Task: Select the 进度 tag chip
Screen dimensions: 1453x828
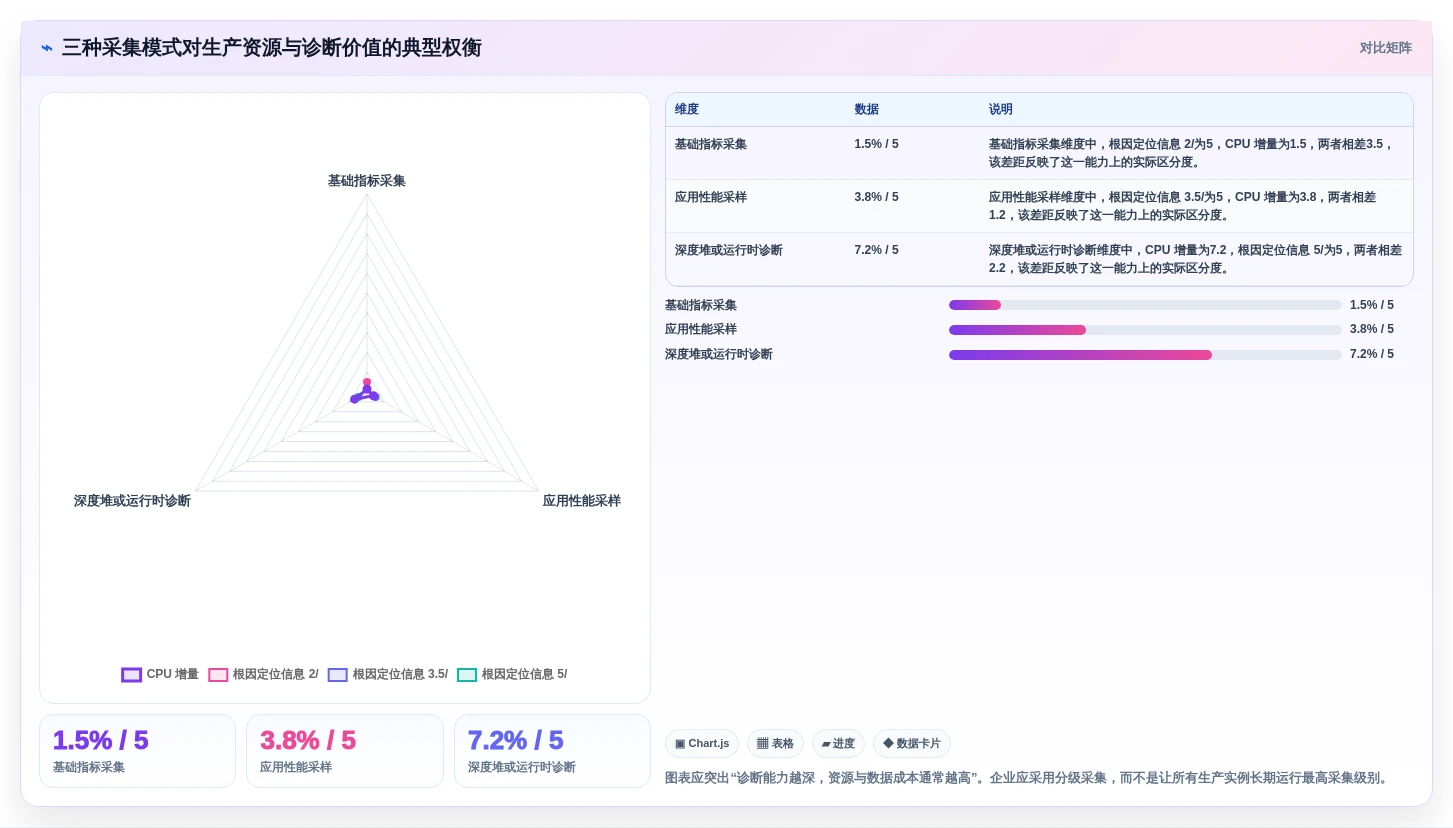Action: tap(838, 743)
